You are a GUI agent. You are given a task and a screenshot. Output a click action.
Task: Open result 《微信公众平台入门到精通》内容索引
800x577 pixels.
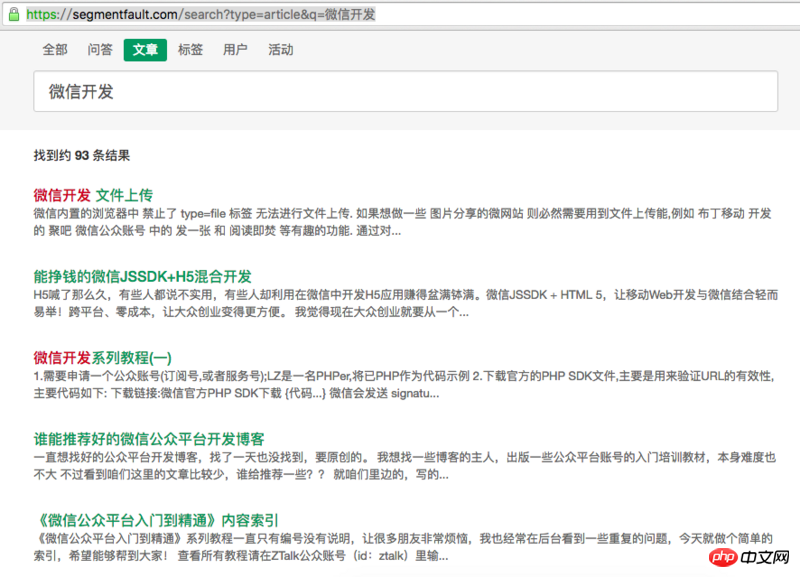click(156, 520)
